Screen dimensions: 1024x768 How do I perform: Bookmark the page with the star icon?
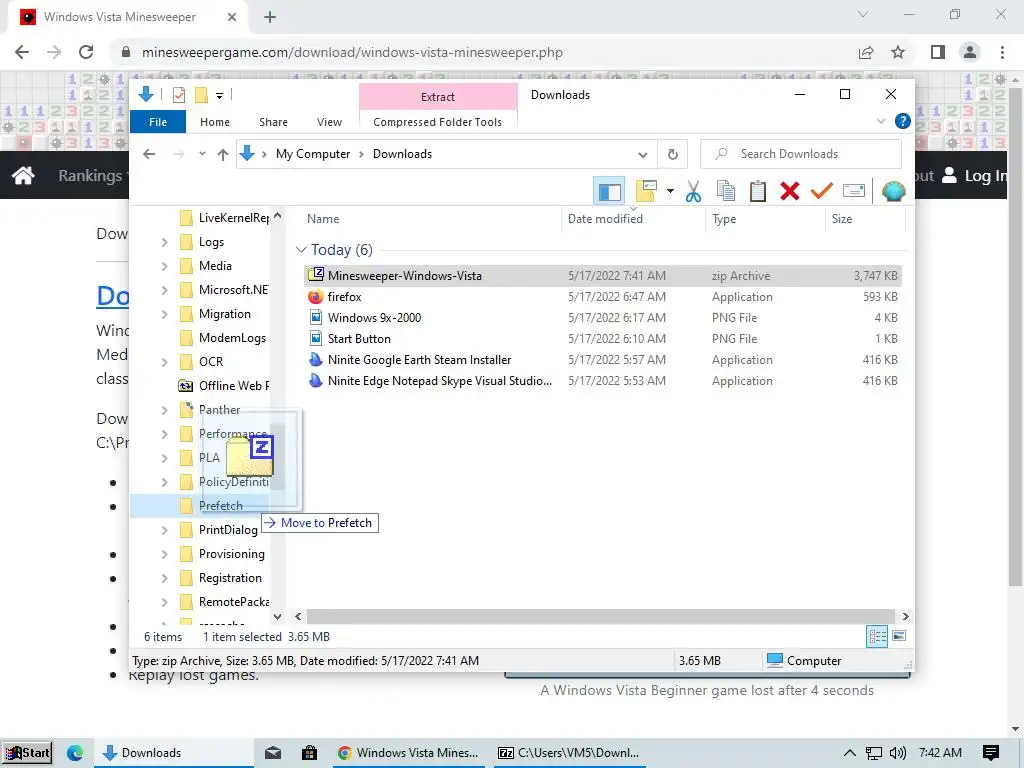[898, 52]
